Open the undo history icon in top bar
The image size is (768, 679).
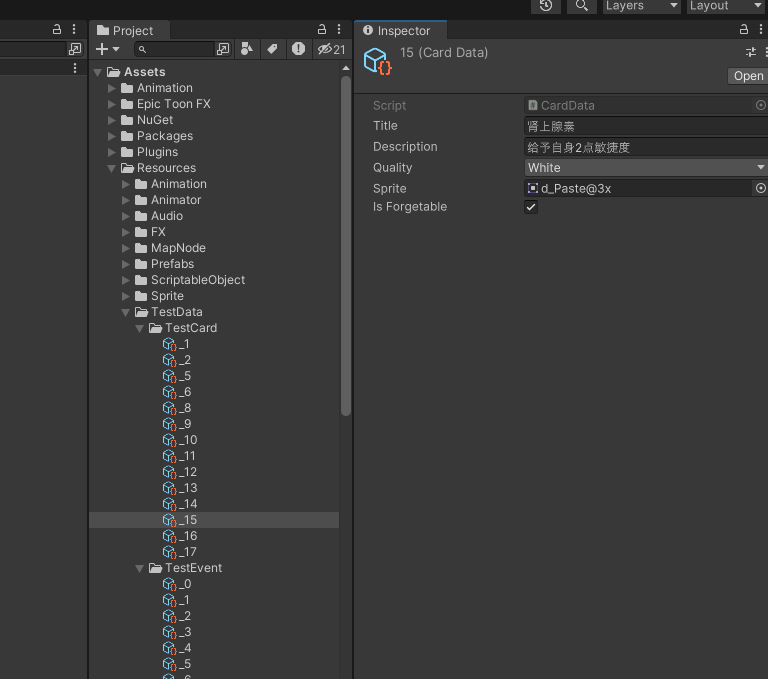pyautogui.click(x=545, y=6)
